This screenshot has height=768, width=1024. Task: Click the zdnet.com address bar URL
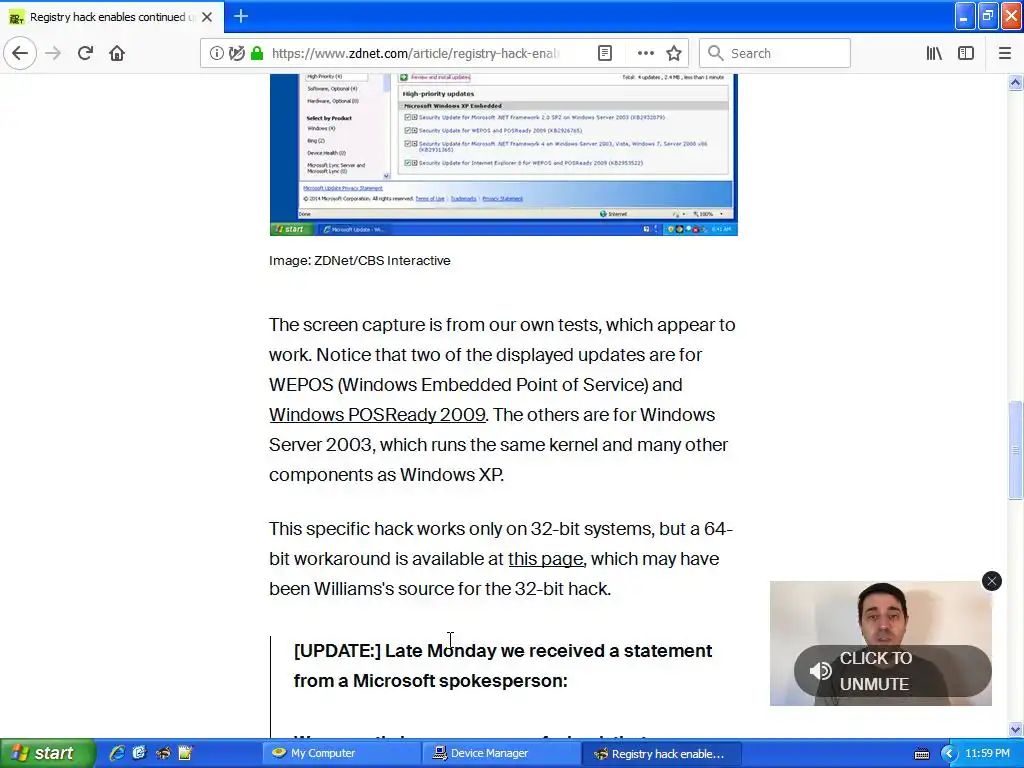[415, 53]
